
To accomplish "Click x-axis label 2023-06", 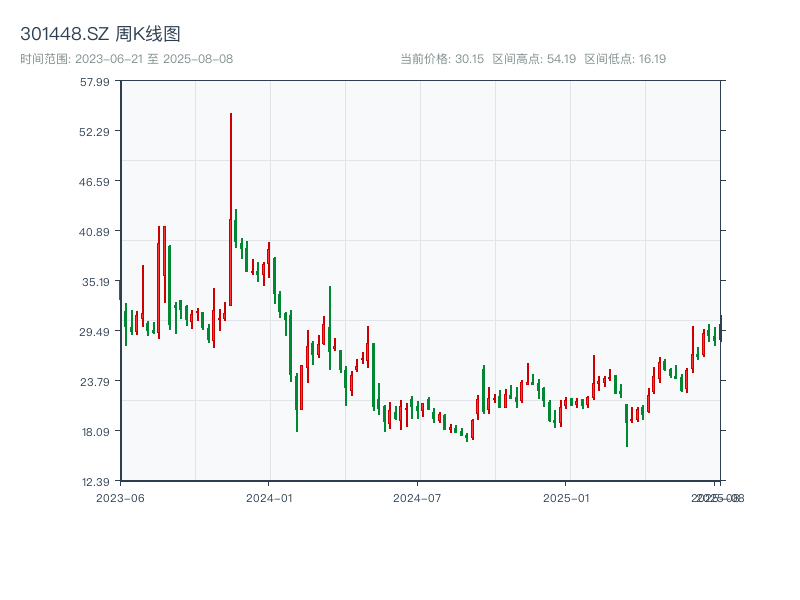I will pos(120,498).
